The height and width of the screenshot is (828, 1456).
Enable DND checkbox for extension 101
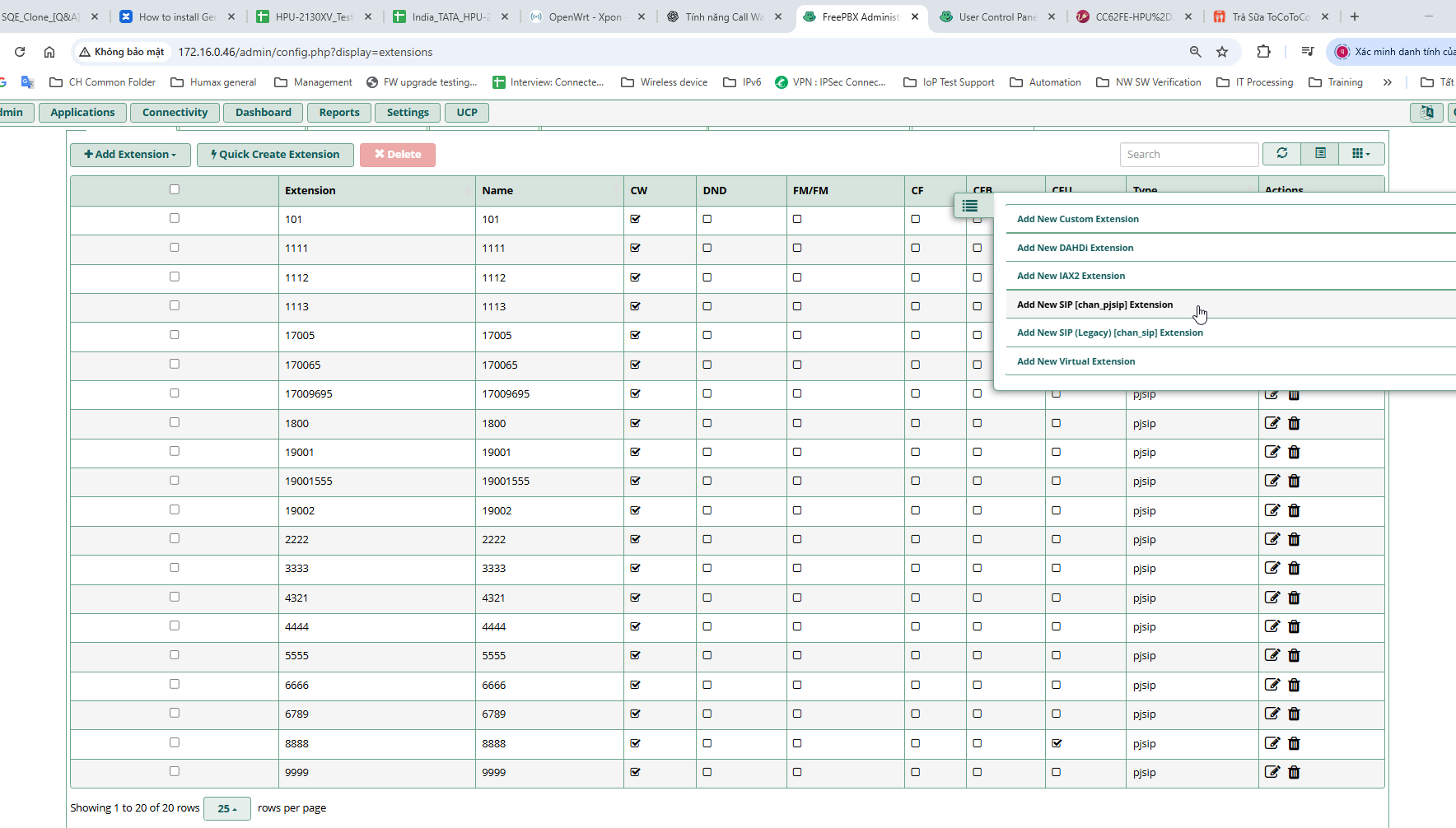[707, 219]
